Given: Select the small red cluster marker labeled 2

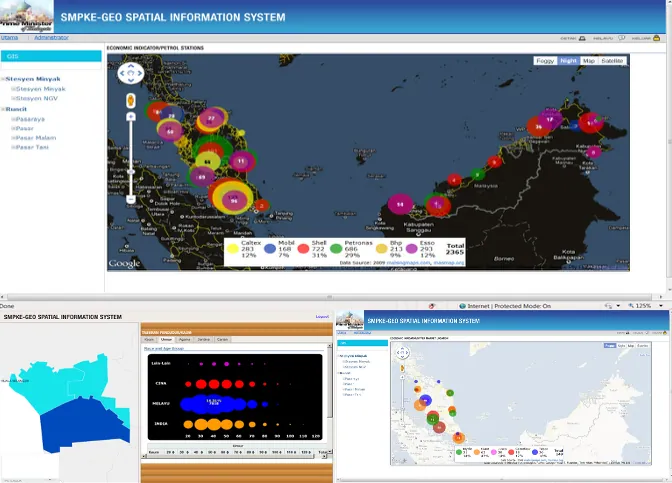Looking at the screenshot, I should point(262,206).
